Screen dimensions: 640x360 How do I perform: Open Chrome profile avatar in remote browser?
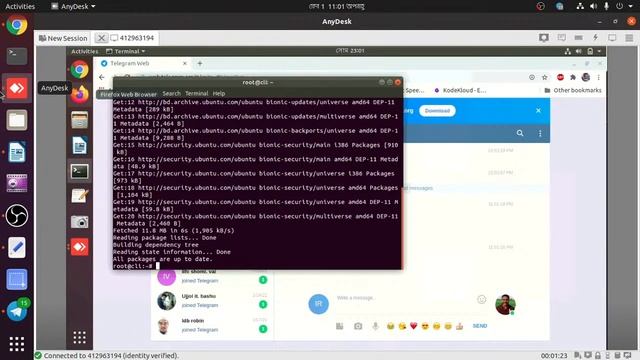point(586,77)
